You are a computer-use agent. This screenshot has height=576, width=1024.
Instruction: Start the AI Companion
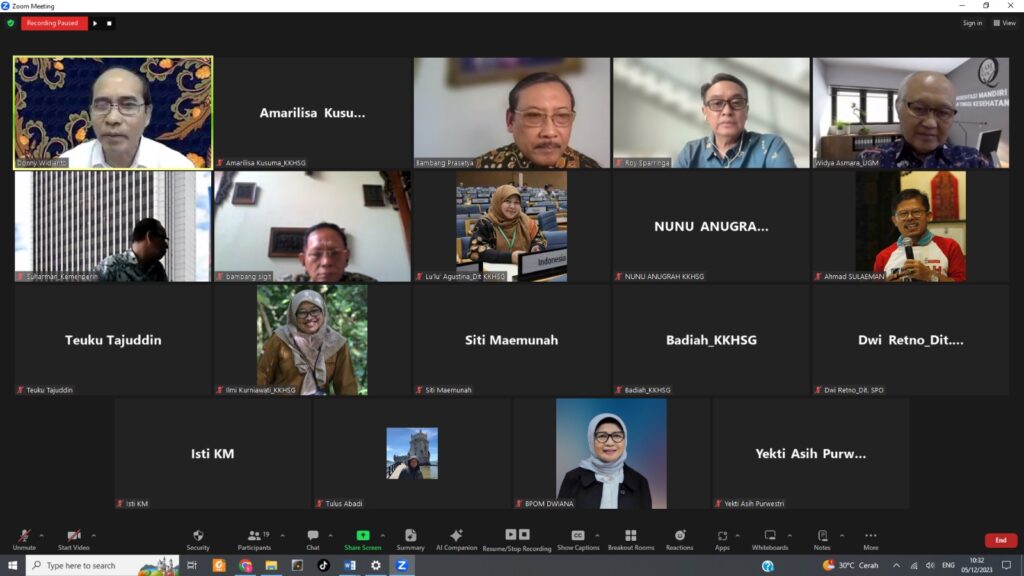(x=456, y=539)
